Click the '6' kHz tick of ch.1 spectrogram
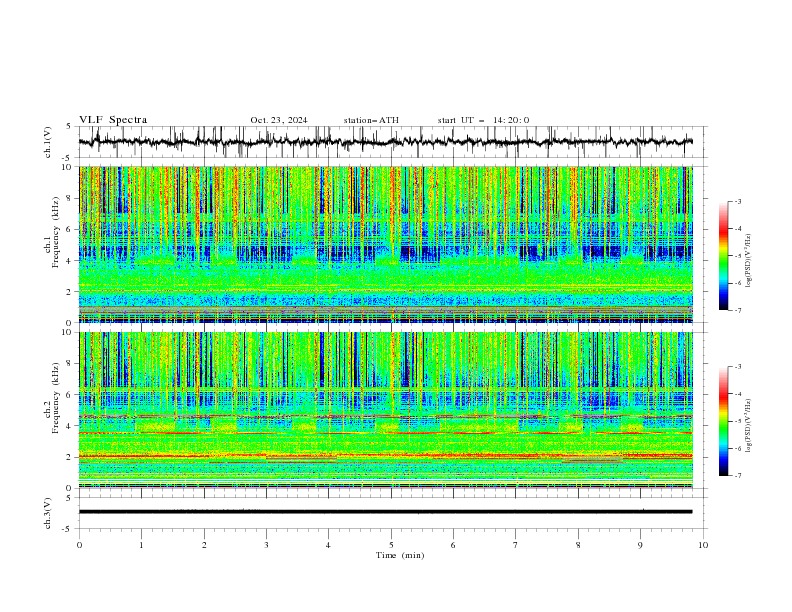This screenshot has height=612, width=792. [71, 230]
